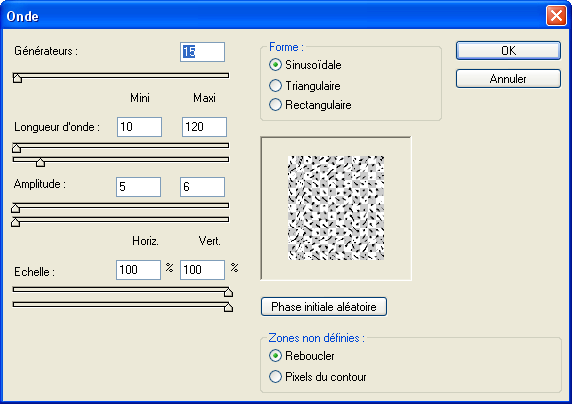Close the Onde dialog window

click(556, 16)
